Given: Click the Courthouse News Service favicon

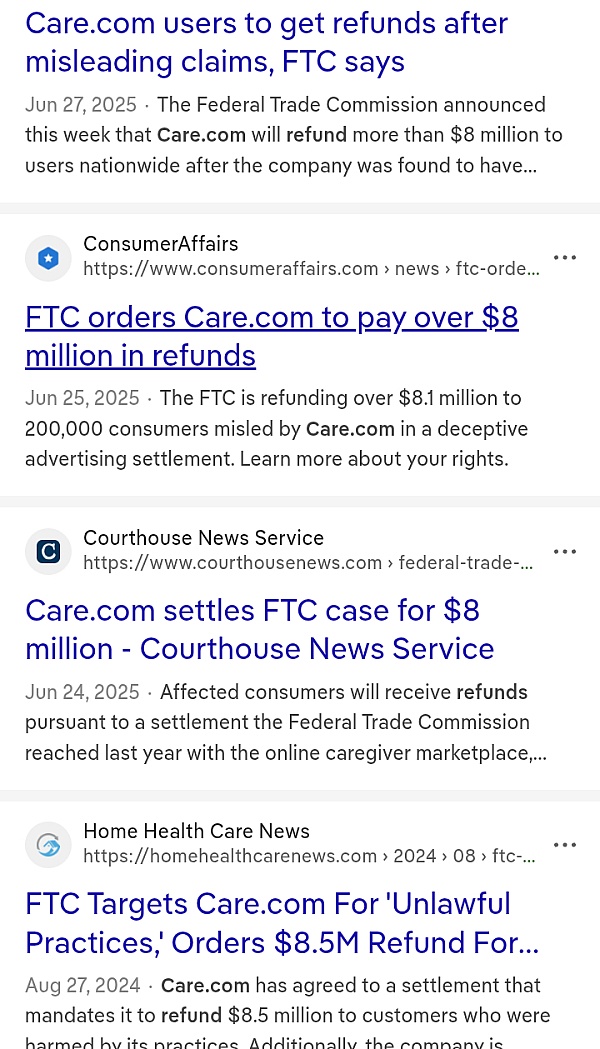Looking at the screenshot, I should click(x=48, y=551).
